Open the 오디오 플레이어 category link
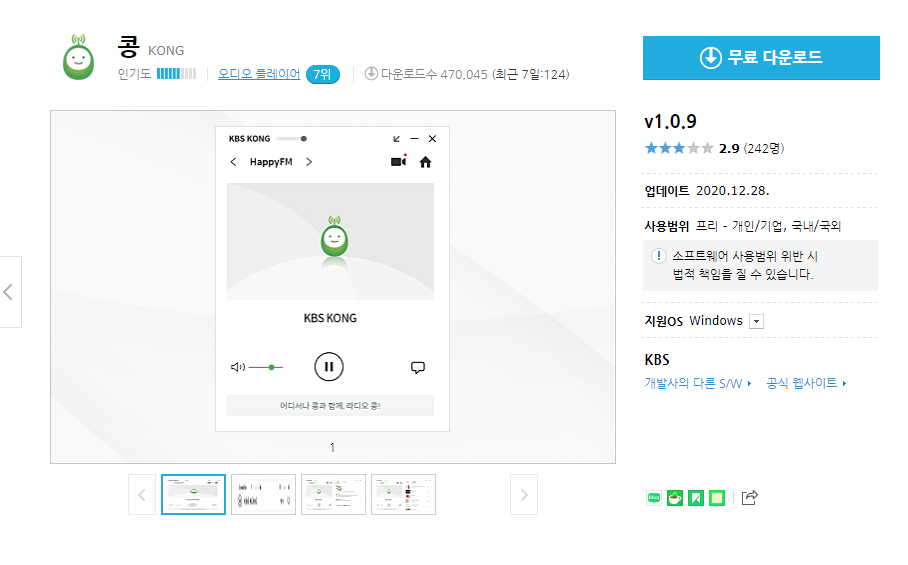 coord(259,74)
